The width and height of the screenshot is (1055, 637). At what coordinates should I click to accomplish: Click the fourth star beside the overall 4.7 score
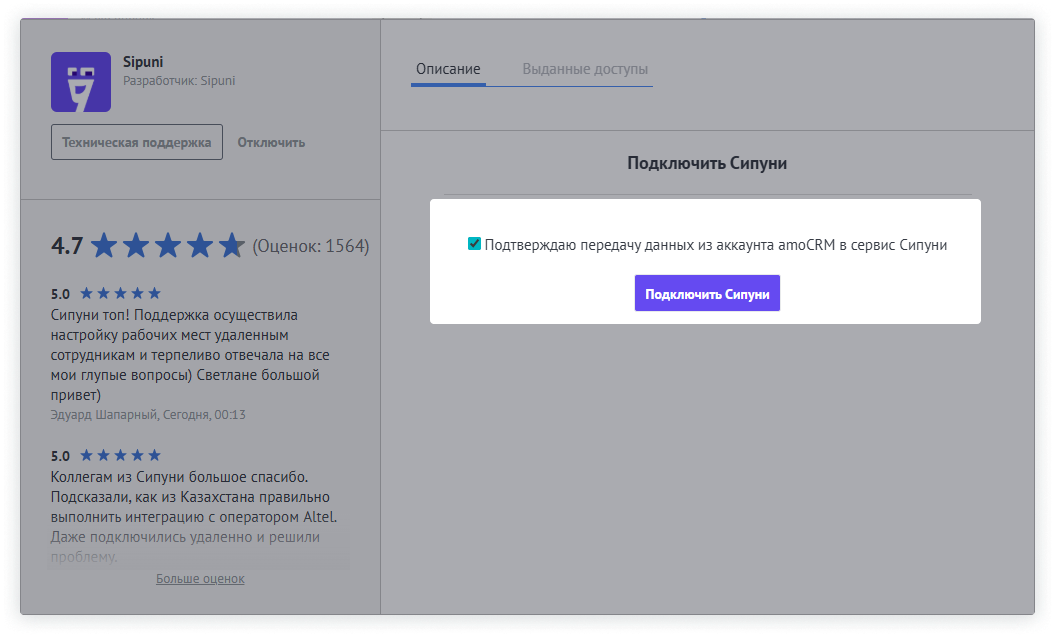pos(198,243)
